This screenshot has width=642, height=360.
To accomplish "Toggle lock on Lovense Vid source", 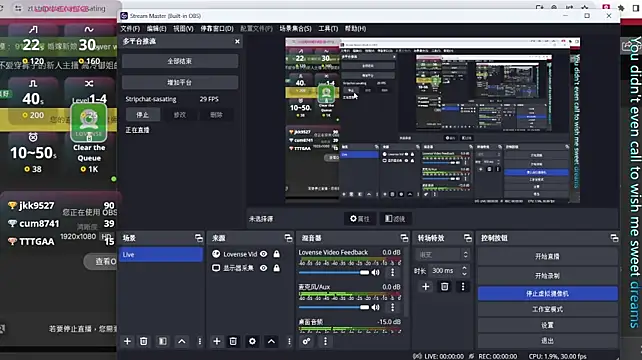I will coord(277,254).
